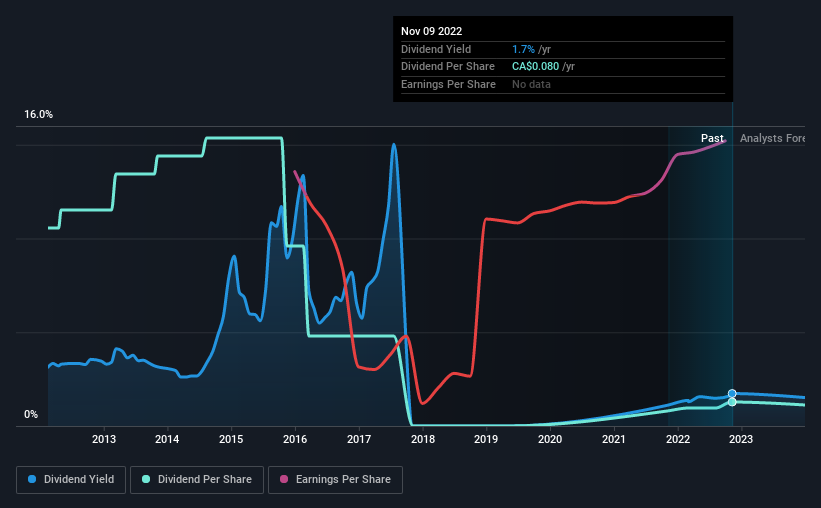
Task: Click the Past region label
Action: coord(712,138)
